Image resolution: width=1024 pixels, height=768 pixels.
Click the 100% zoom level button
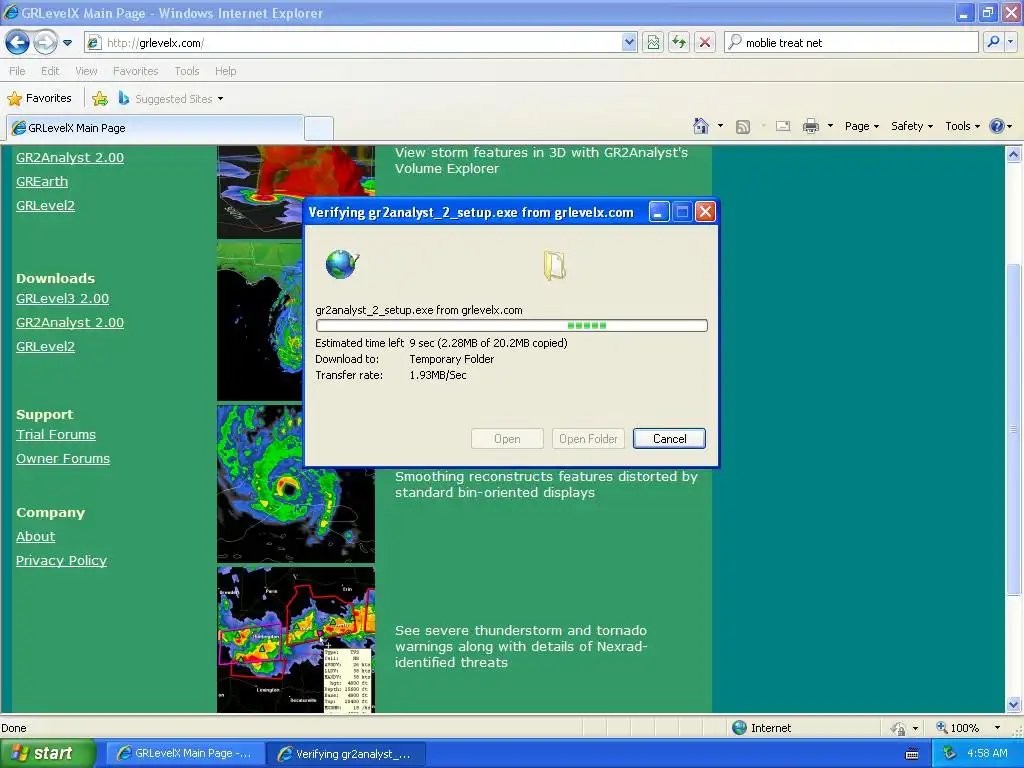[957, 728]
